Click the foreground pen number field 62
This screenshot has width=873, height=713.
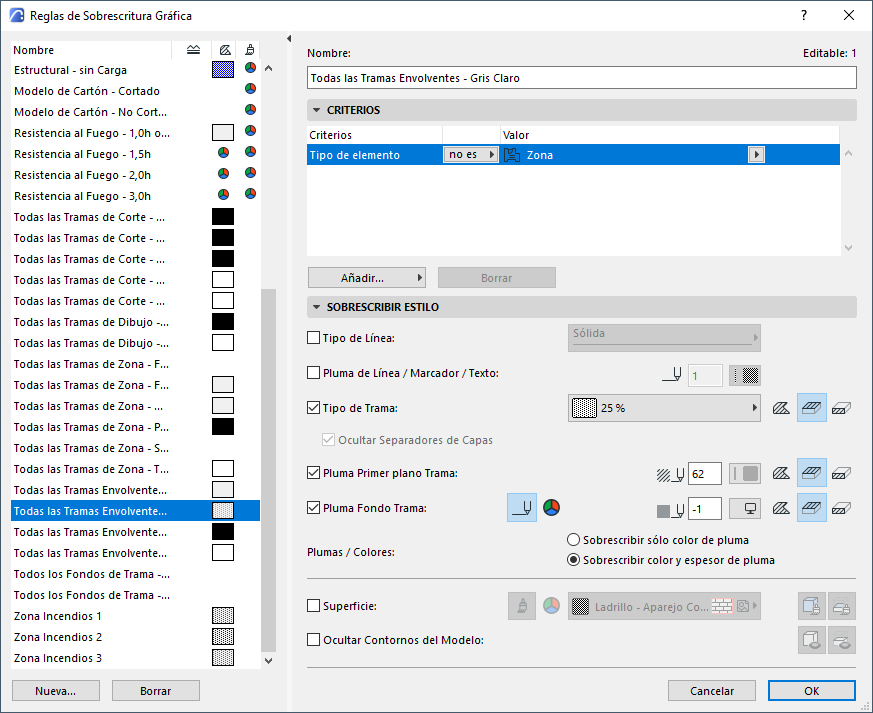point(705,474)
